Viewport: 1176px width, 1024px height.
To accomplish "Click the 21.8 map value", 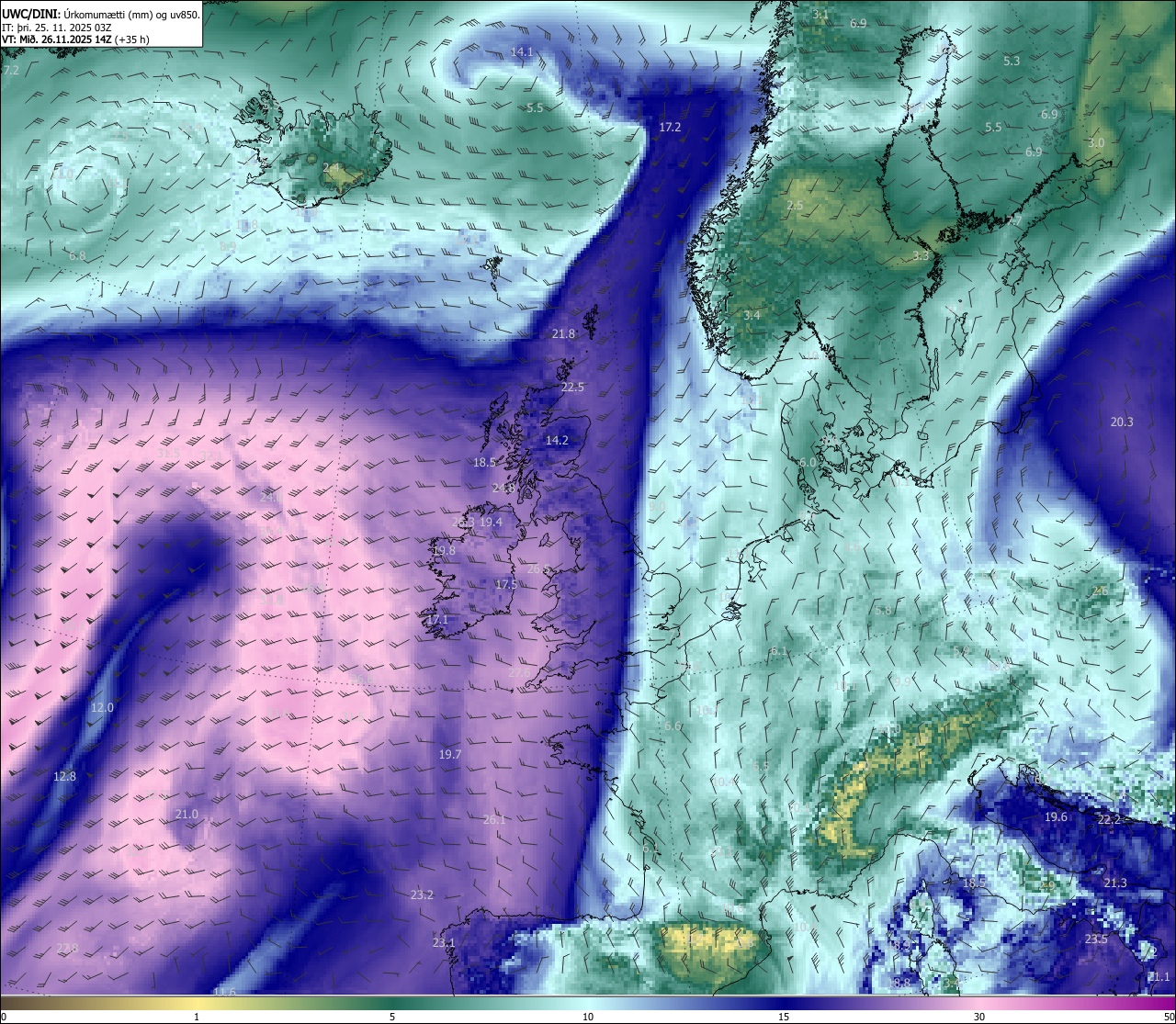I will [563, 333].
